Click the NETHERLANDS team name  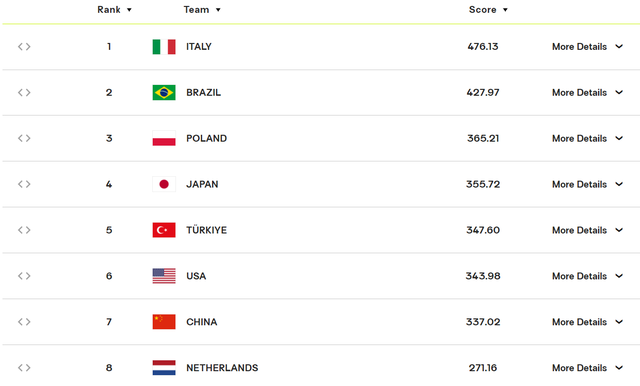point(222,368)
